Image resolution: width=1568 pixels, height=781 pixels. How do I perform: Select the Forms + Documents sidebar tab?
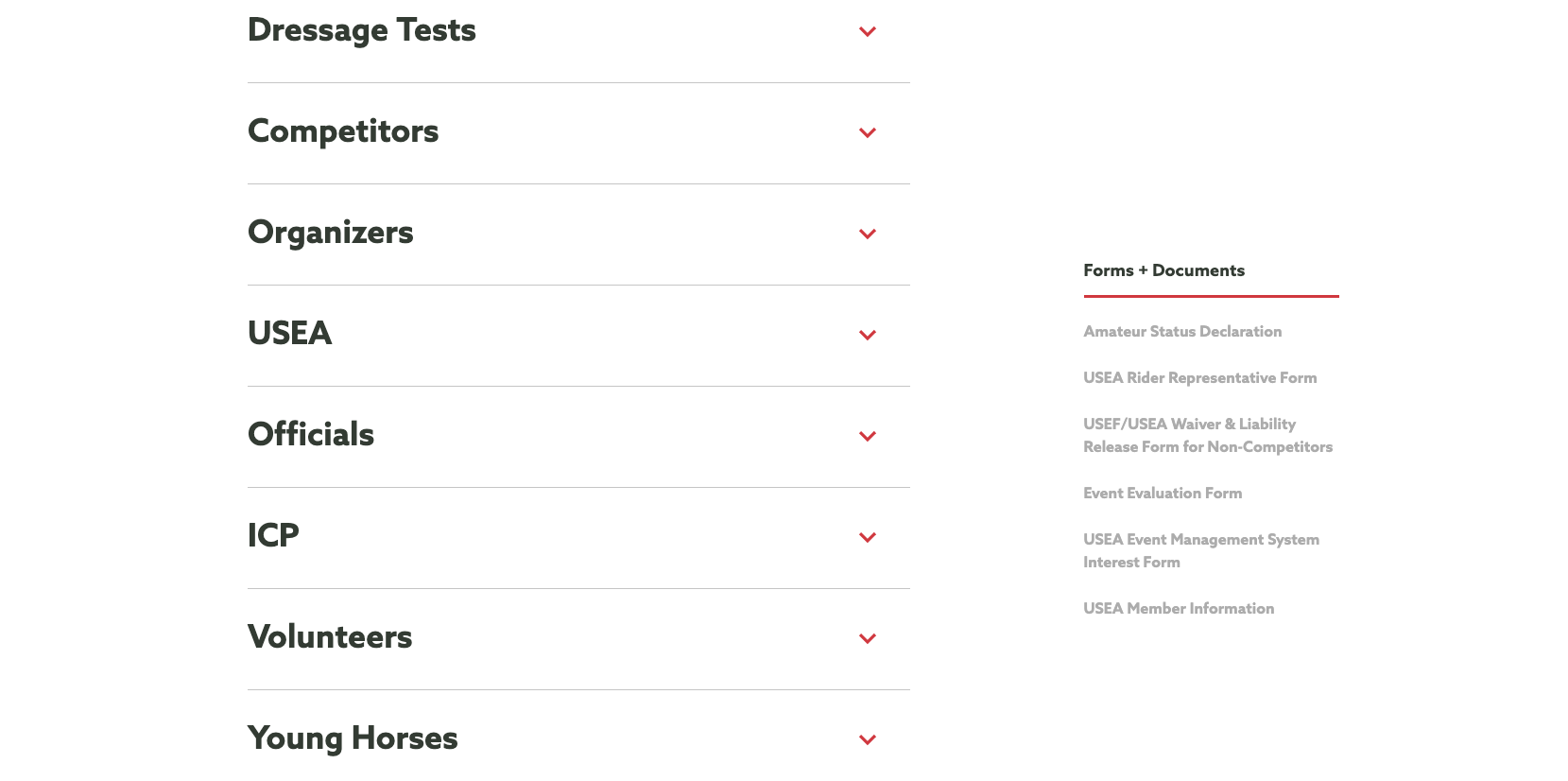pyautogui.click(x=1163, y=270)
